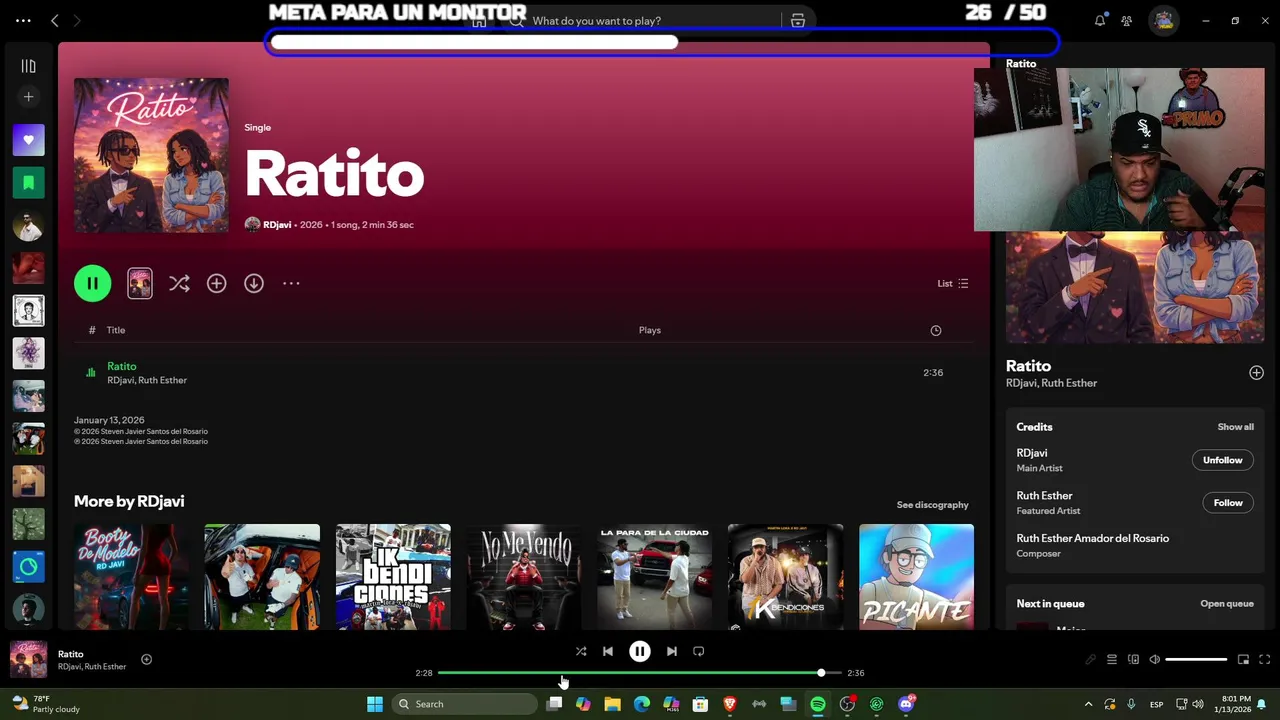Go back to the previous page
1280x720 pixels.
click(55, 20)
